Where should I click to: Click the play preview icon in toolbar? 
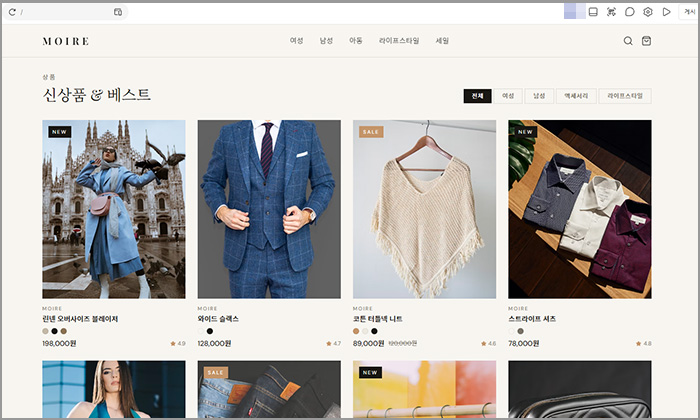click(666, 12)
